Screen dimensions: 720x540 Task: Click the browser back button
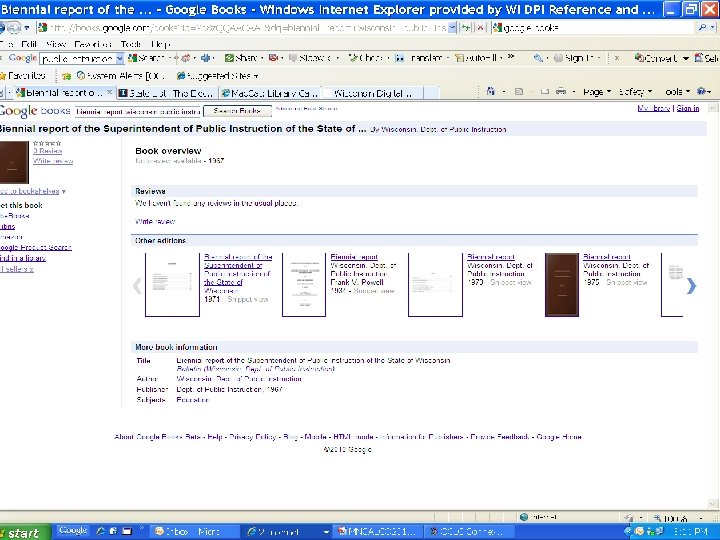pos(2,28)
